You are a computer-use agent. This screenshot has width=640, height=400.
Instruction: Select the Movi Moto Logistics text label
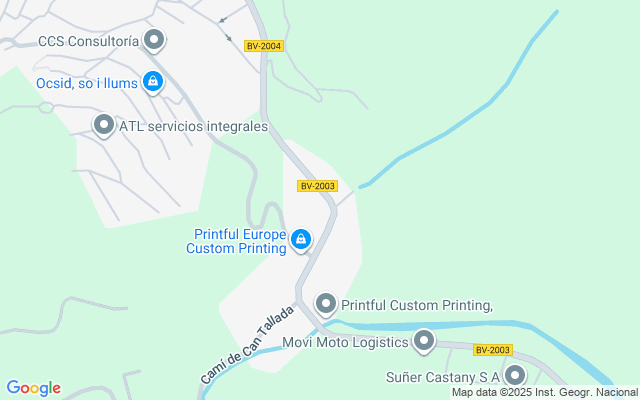tap(345, 342)
